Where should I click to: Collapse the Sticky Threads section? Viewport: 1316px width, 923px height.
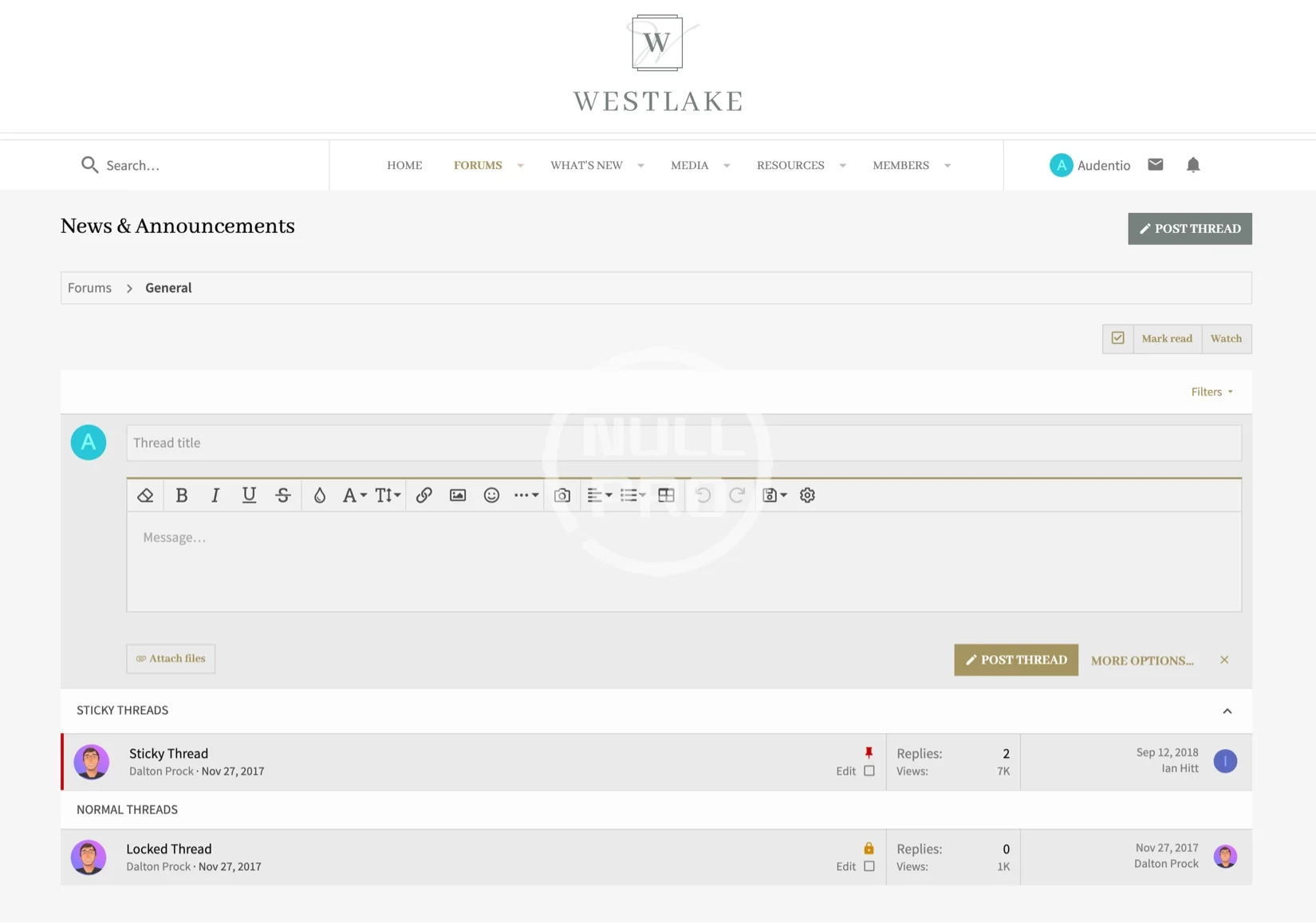pyautogui.click(x=1227, y=711)
